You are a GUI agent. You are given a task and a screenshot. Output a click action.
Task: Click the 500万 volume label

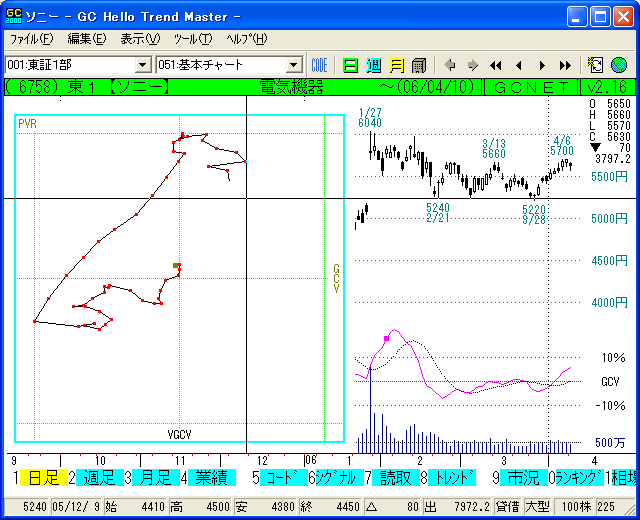click(610, 442)
